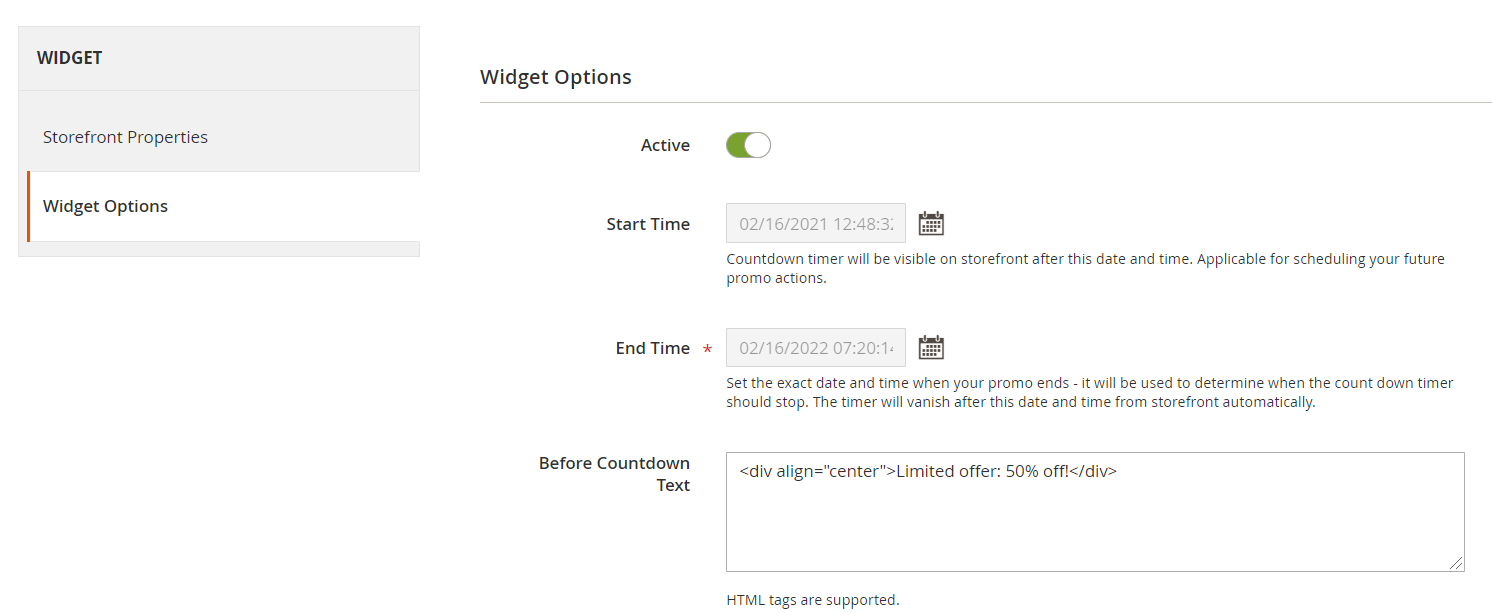Click the HTML tags are supported note
This screenshot has width=1492, height=613.
pos(813,600)
